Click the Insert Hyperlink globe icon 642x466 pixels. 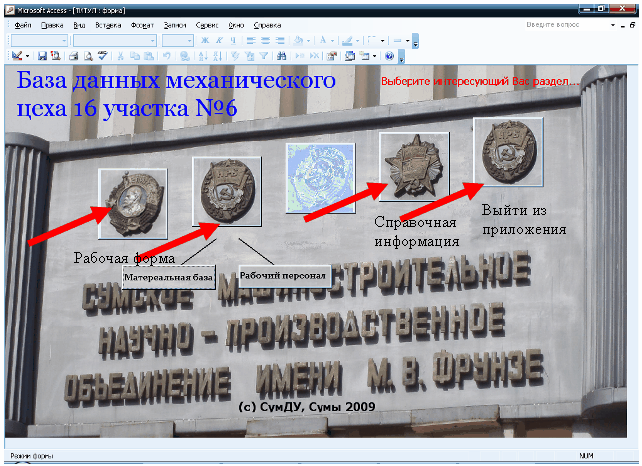click(185, 56)
